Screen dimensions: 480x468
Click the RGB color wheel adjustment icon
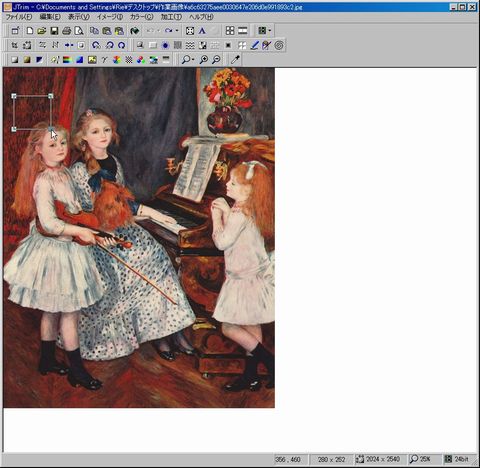coord(117,60)
